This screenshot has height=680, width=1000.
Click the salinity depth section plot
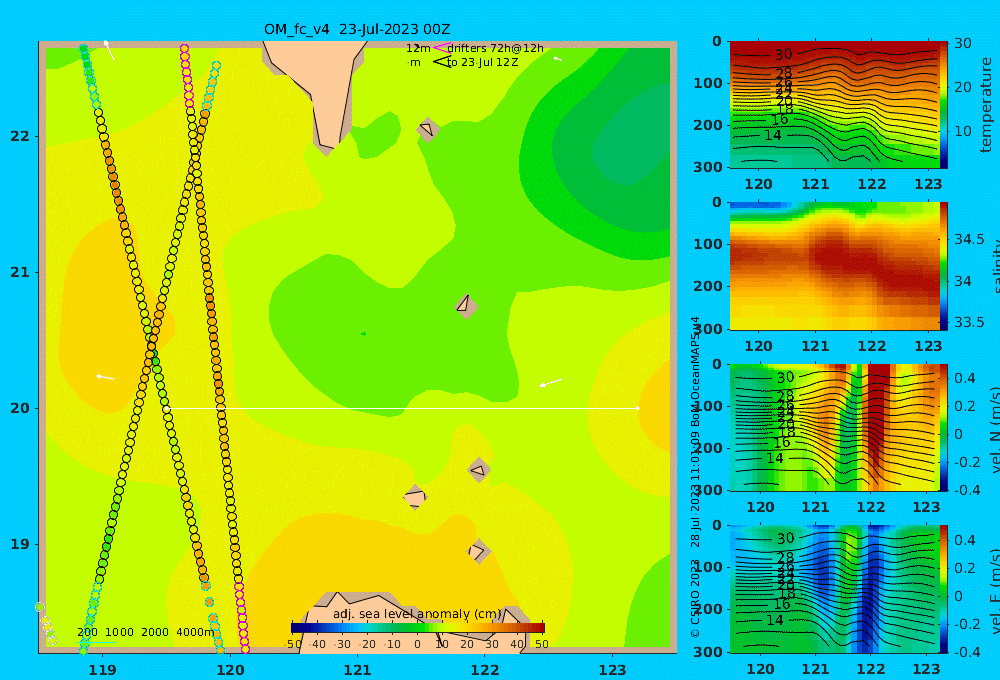(834, 266)
